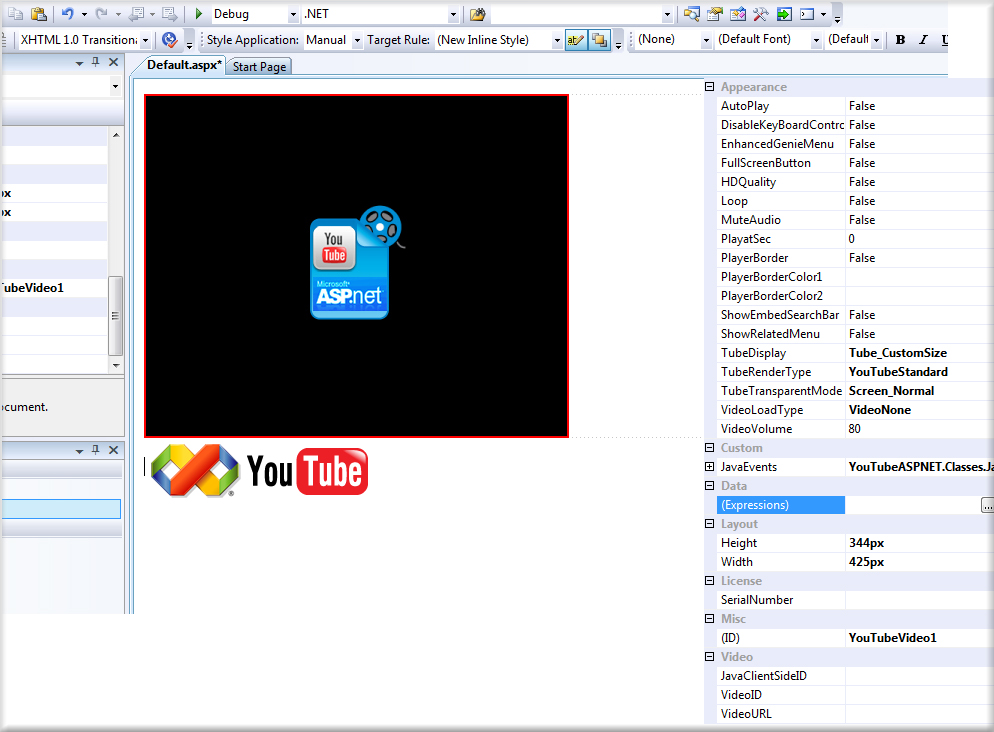Select the AutoPlay False value
994x732 pixels.
click(x=862, y=106)
